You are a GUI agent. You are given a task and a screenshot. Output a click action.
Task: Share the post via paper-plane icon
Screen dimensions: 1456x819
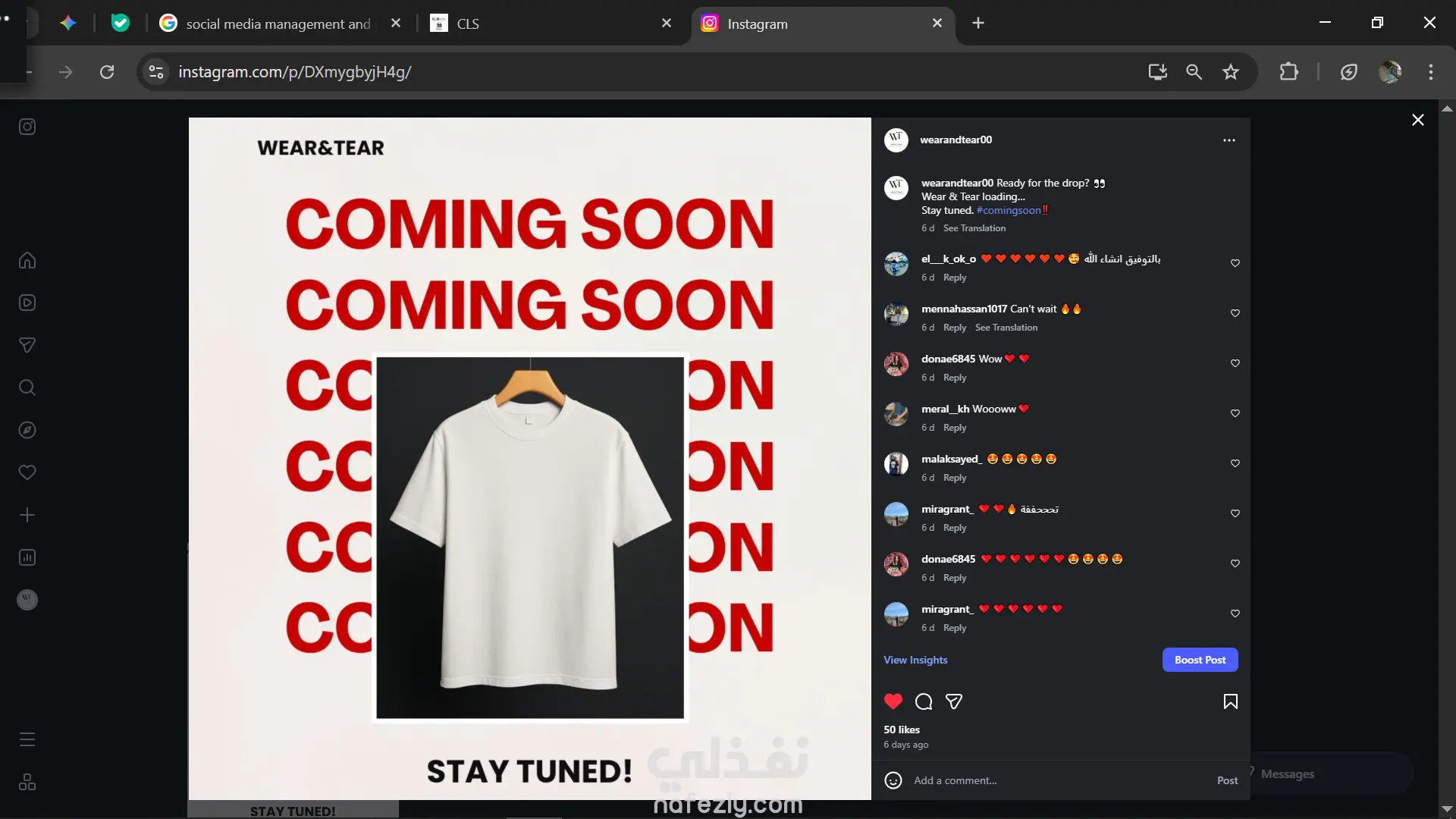point(954,701)
